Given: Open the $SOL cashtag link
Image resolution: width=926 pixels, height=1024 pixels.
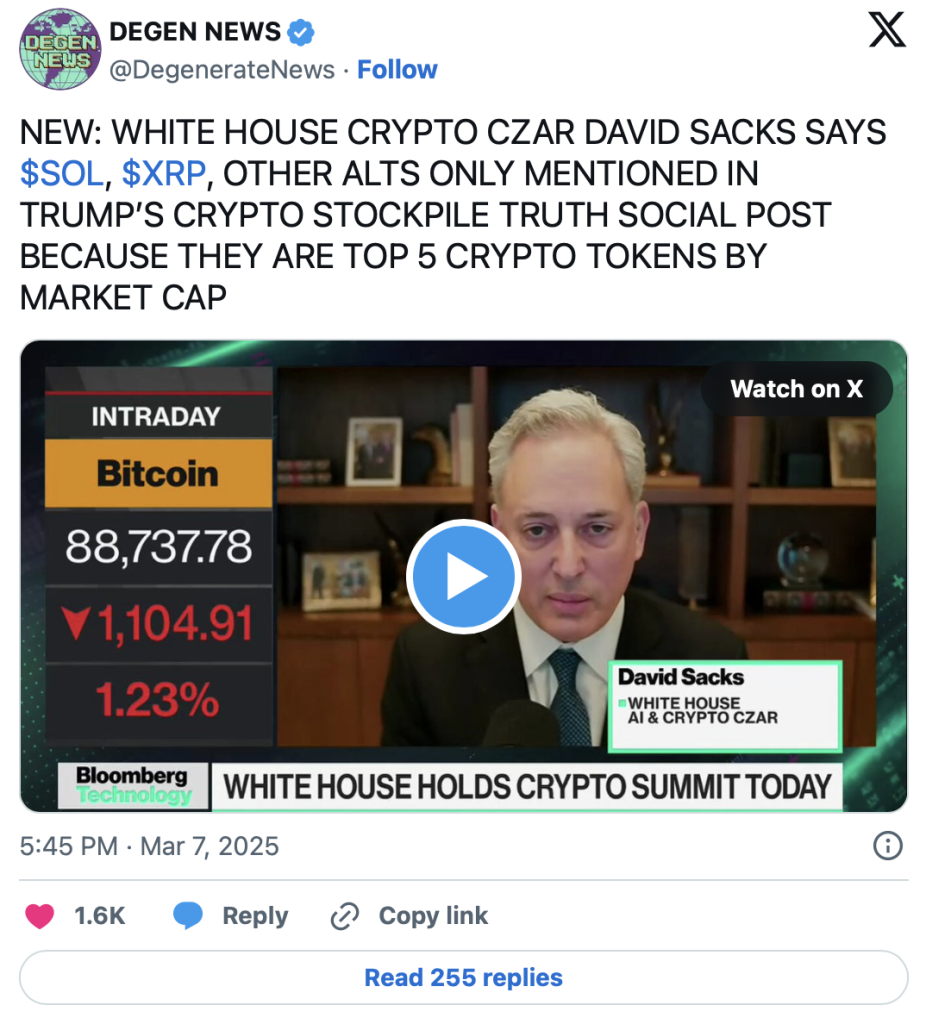Looking at the screenshot, I should point(61,174).
